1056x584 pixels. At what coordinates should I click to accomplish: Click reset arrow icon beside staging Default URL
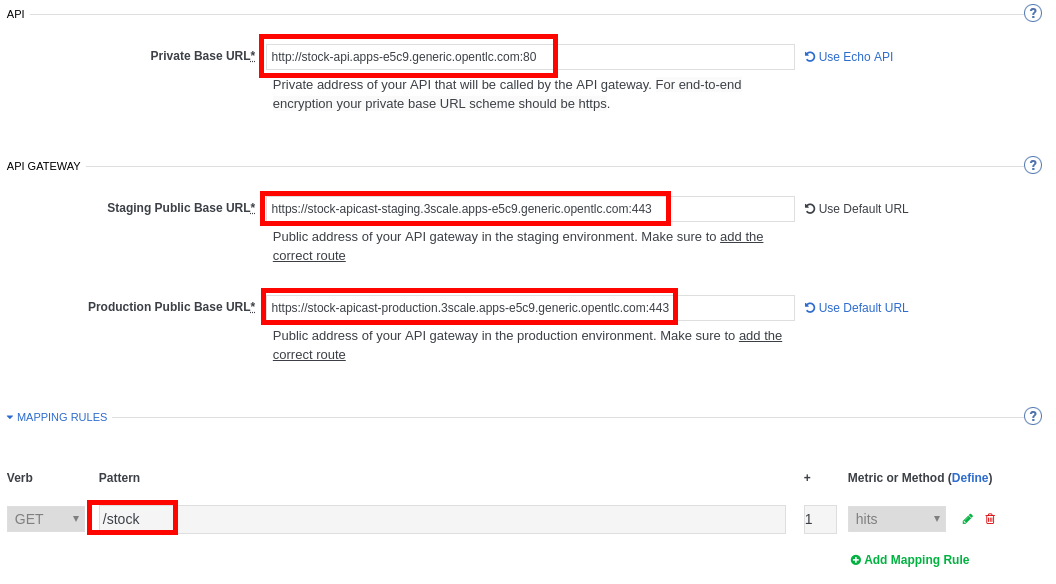[x=810, y=209]
